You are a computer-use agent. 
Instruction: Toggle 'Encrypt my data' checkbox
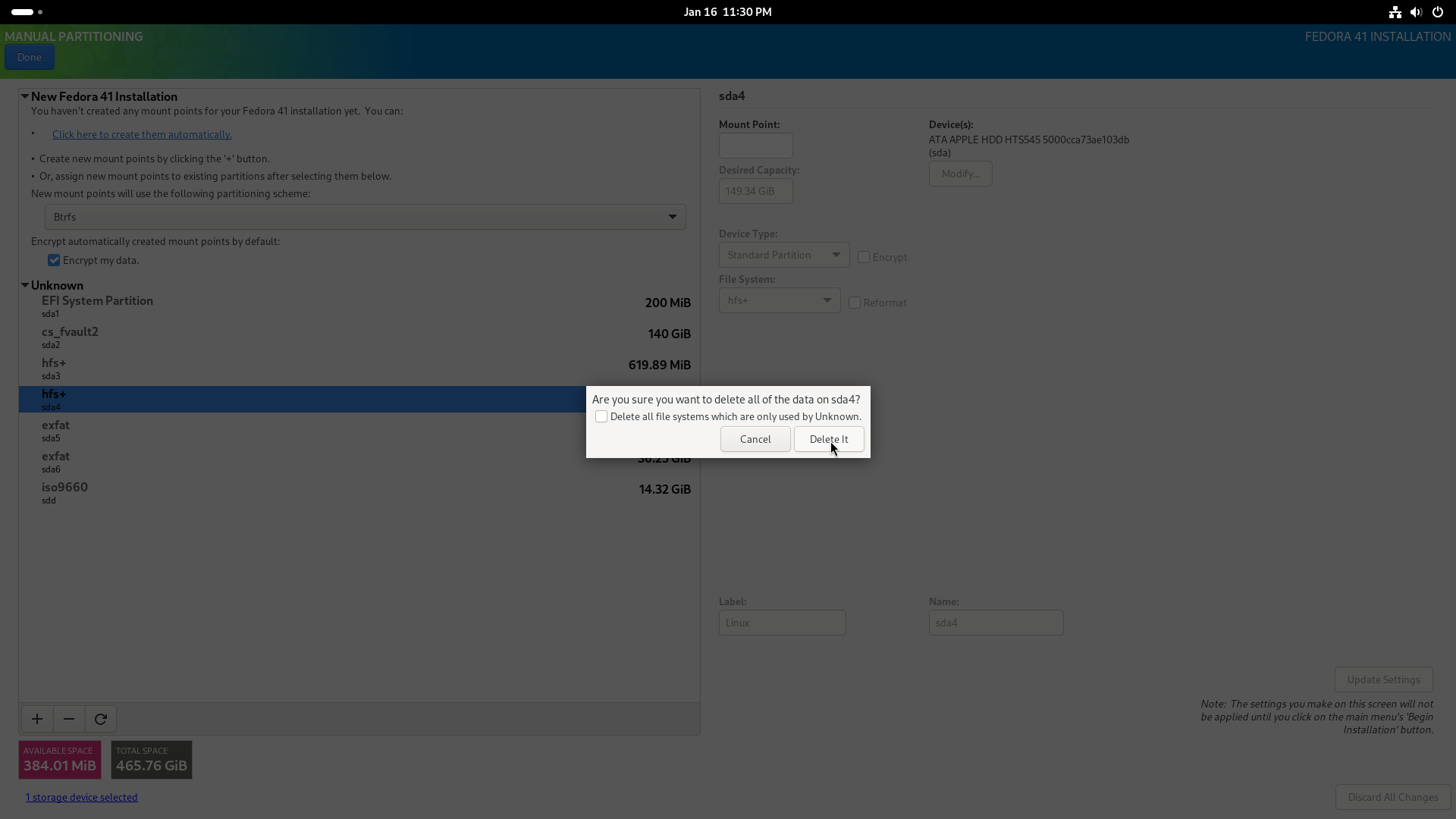pos(54,261)
